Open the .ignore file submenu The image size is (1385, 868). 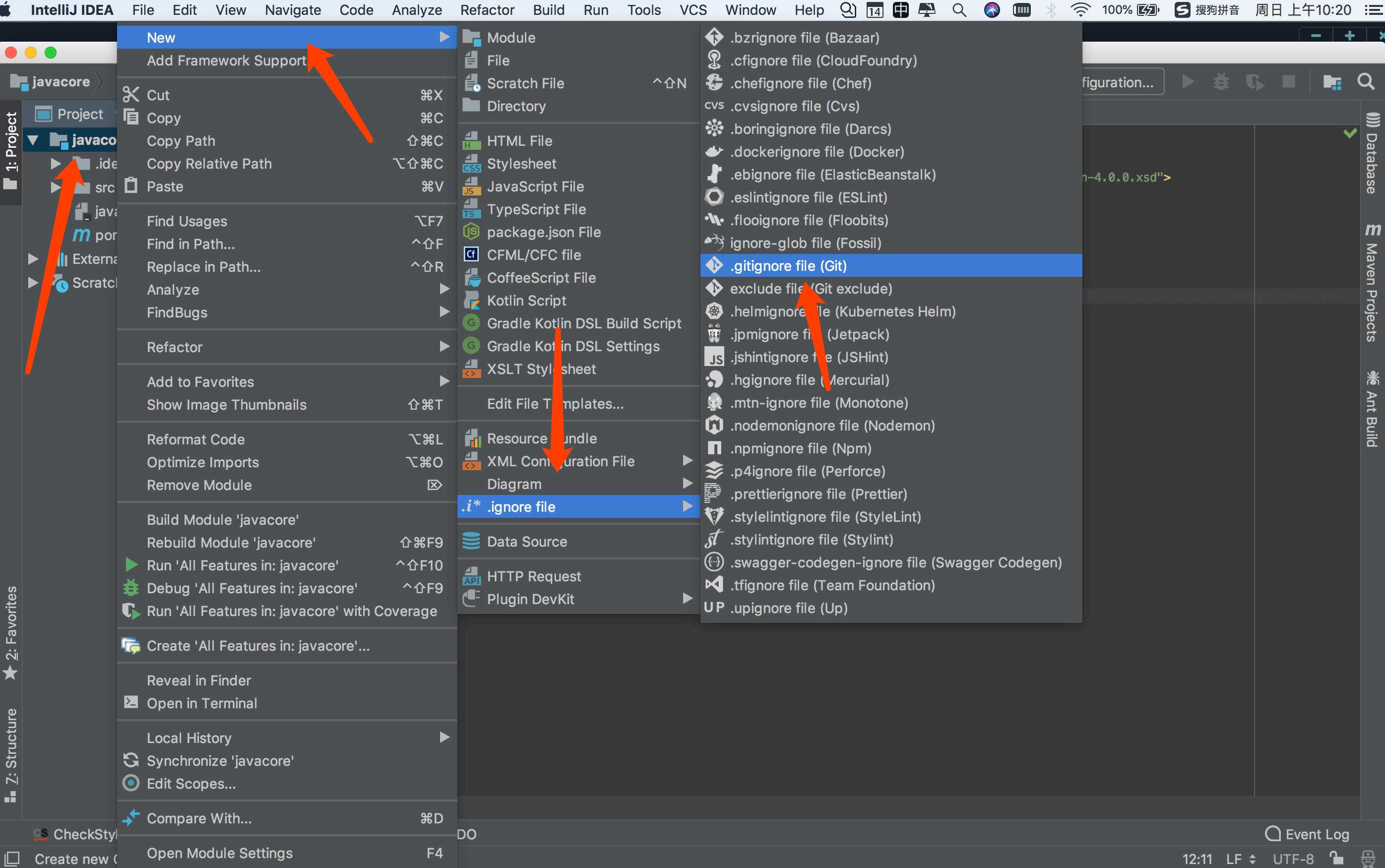pos(578,506)
